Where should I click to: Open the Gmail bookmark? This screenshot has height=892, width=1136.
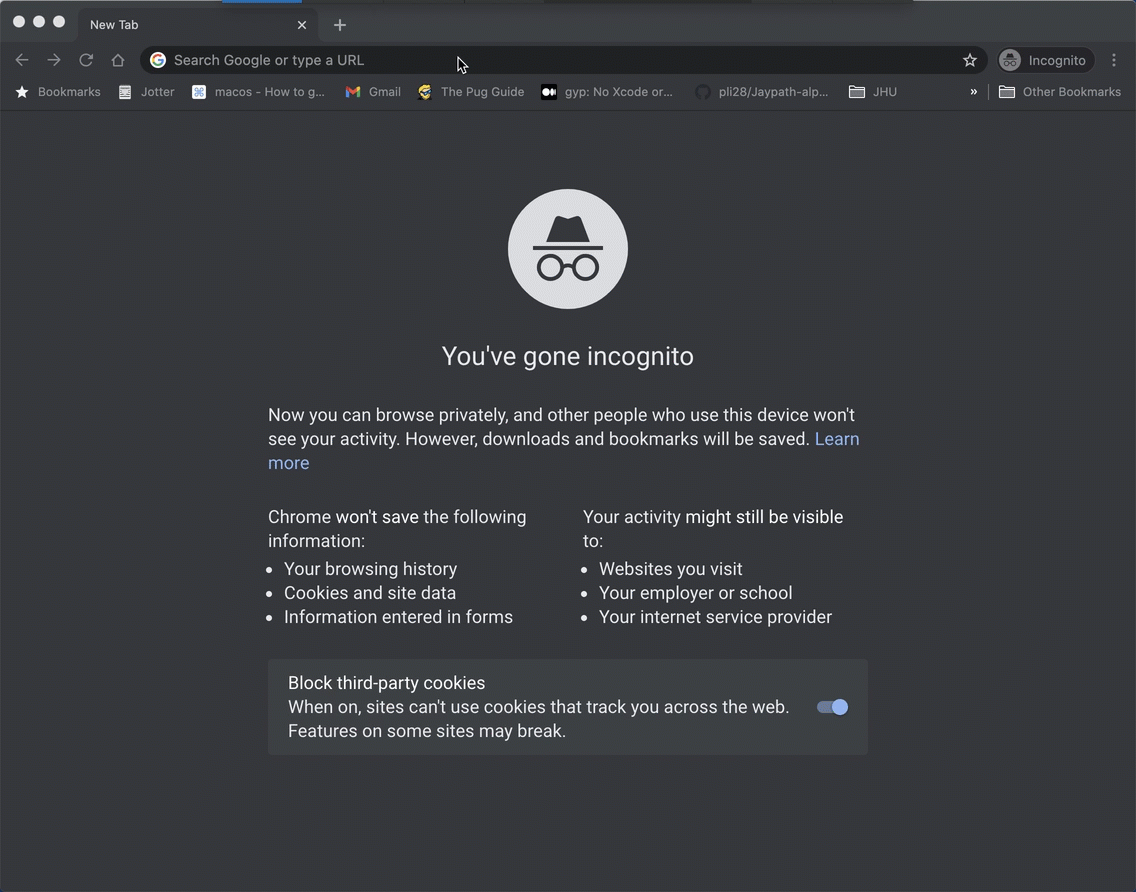372,92
